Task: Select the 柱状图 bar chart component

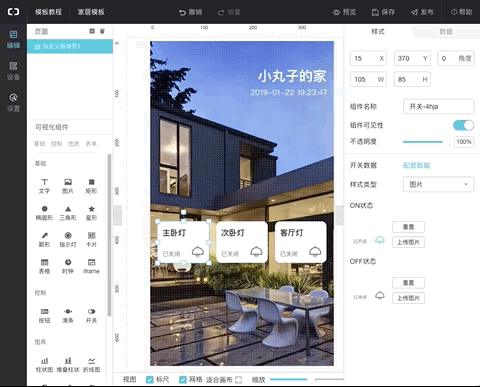Action: 44,365
